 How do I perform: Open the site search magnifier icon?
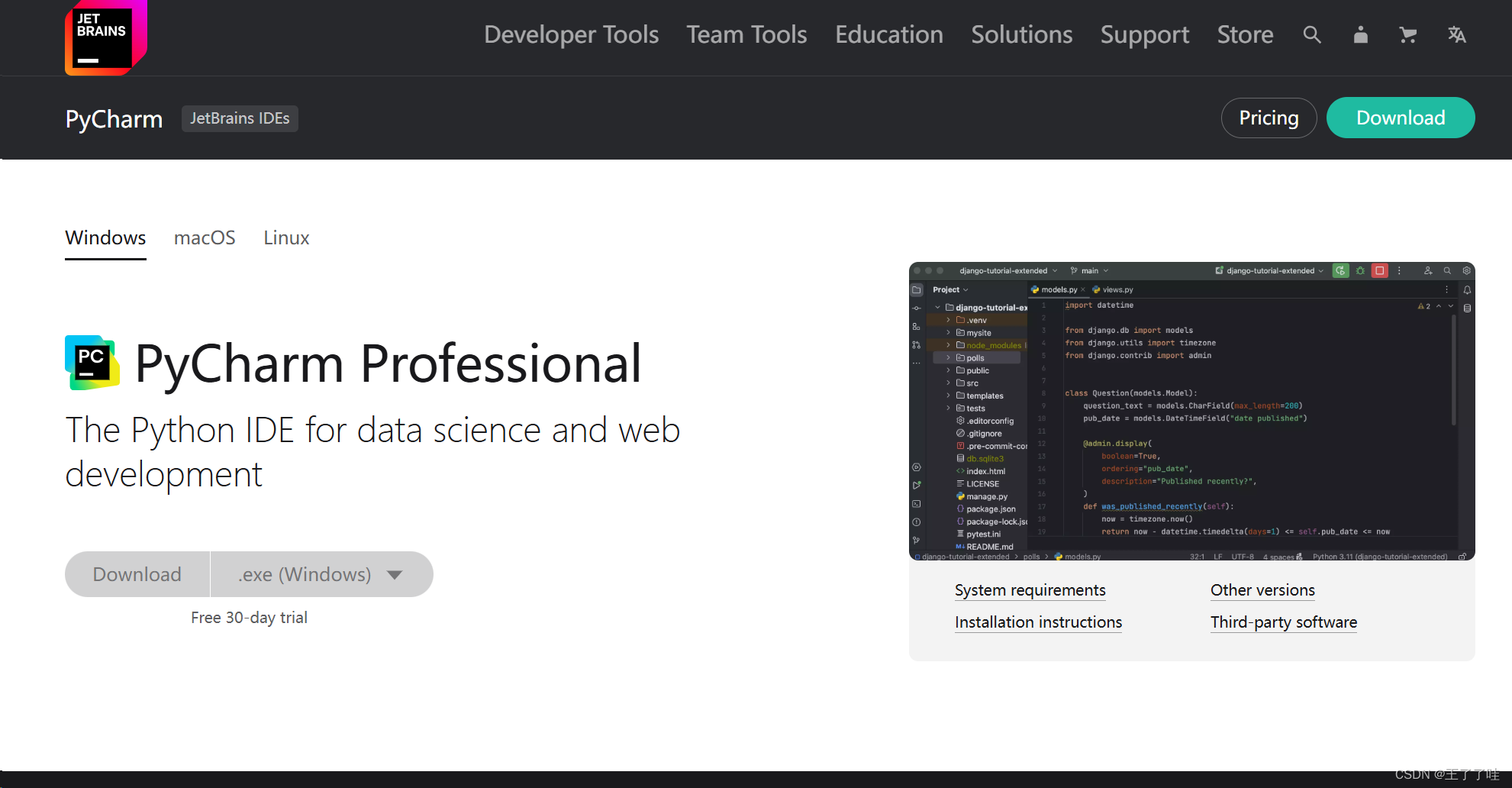click(1312, 34)
